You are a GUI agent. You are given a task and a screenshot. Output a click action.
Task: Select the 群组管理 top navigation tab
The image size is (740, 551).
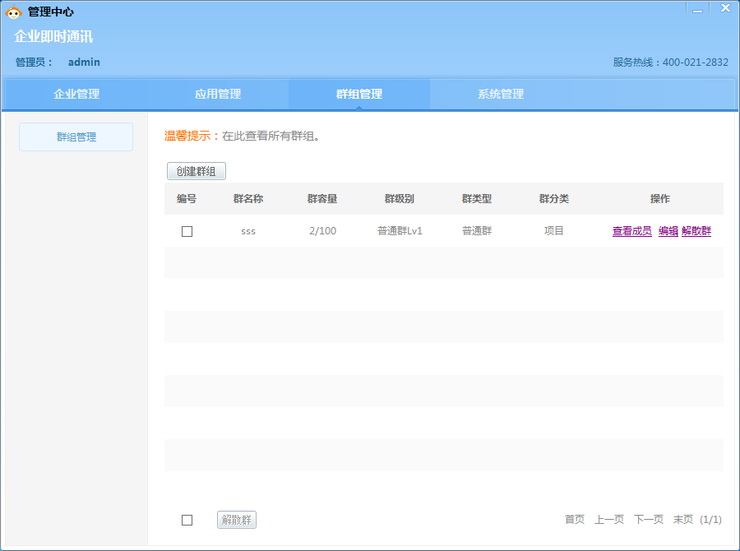point(359,94)
